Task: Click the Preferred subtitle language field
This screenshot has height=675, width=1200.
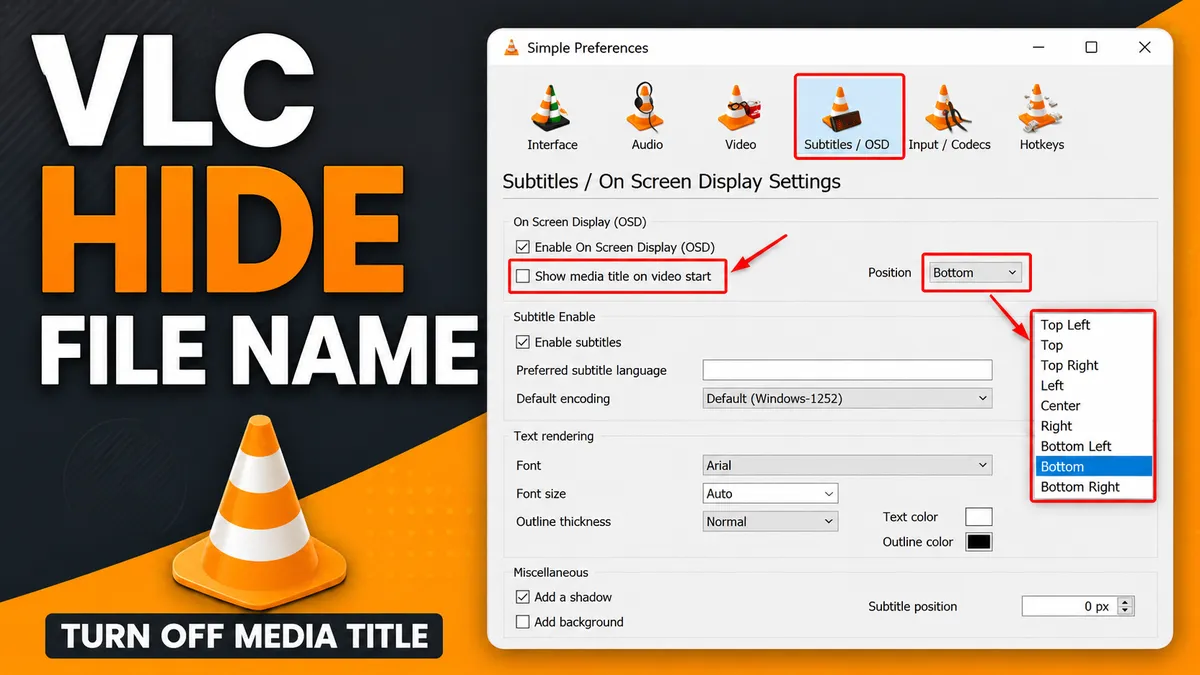Action: coord(848,370)
